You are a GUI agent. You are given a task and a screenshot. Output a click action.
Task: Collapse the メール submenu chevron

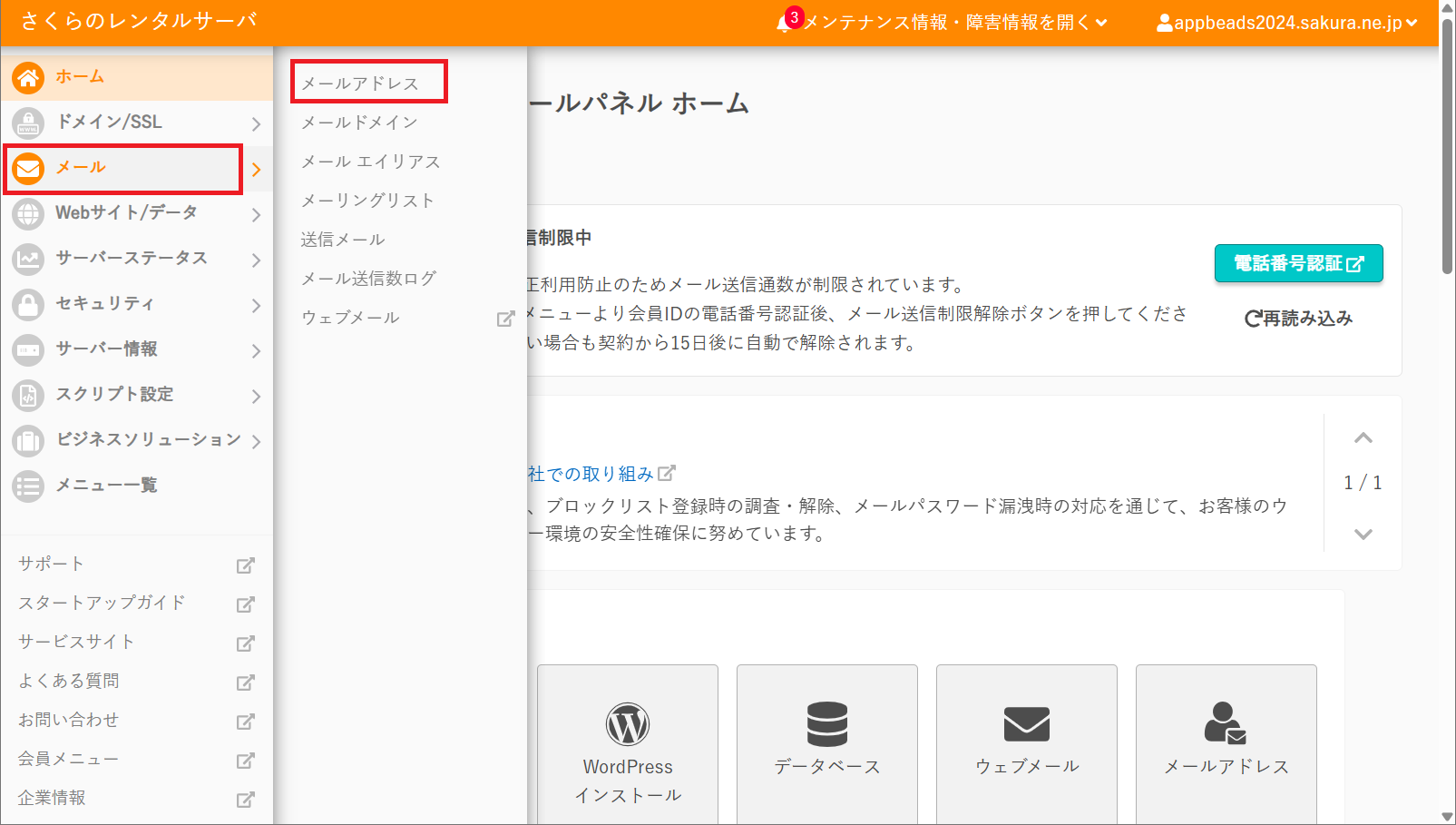257,169
